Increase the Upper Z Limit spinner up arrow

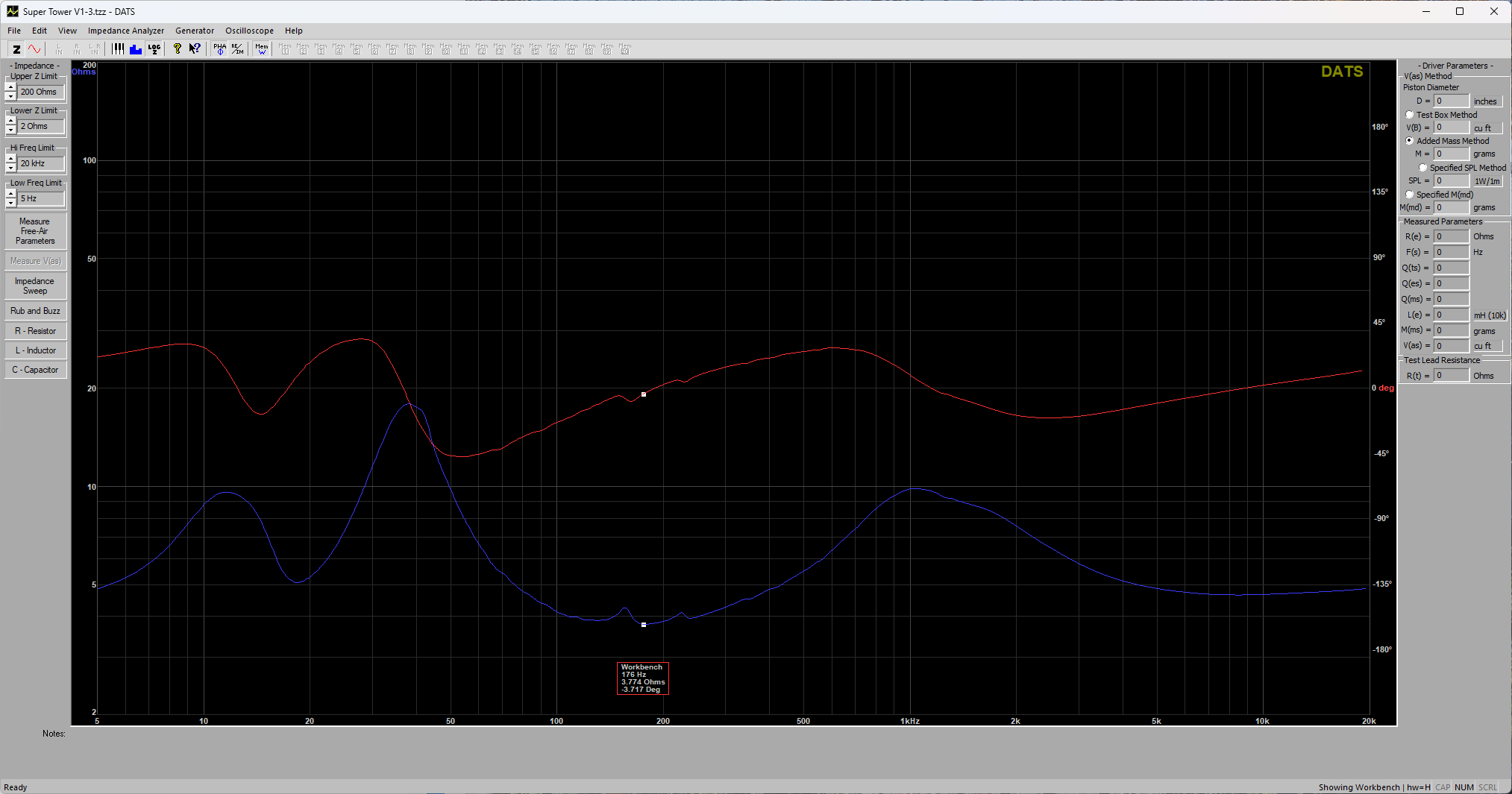pos(11,87)
